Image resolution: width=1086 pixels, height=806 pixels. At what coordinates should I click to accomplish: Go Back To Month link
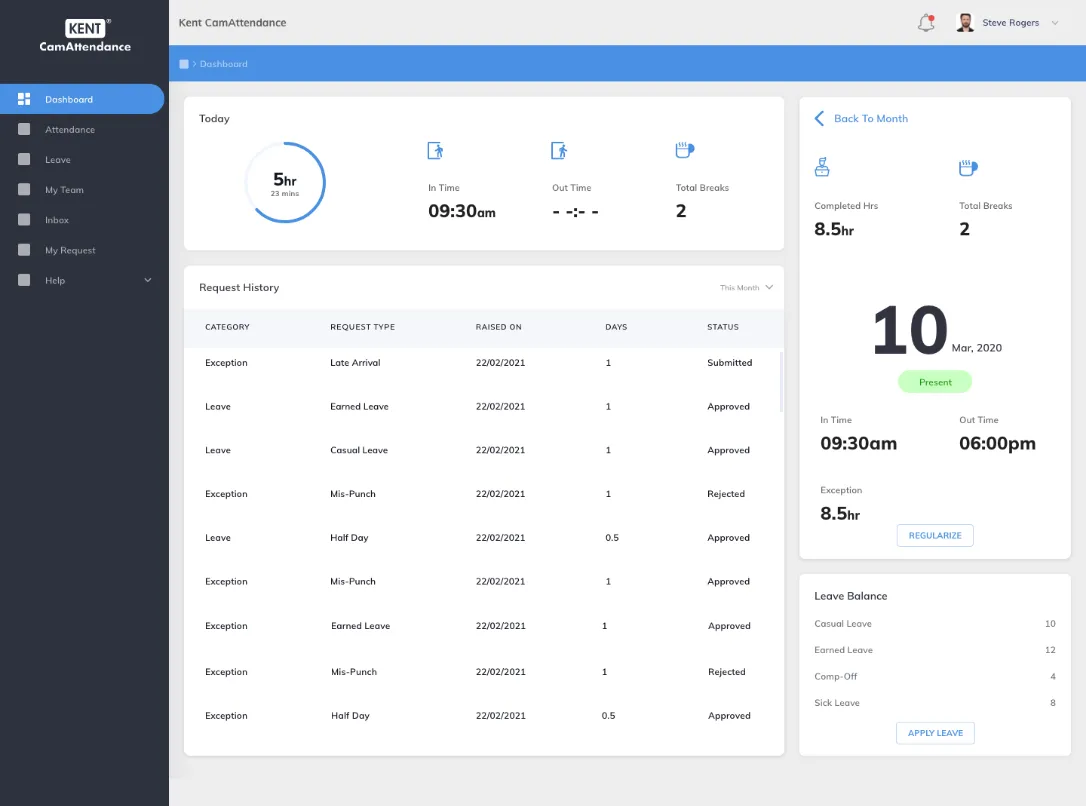coord(871,118)
